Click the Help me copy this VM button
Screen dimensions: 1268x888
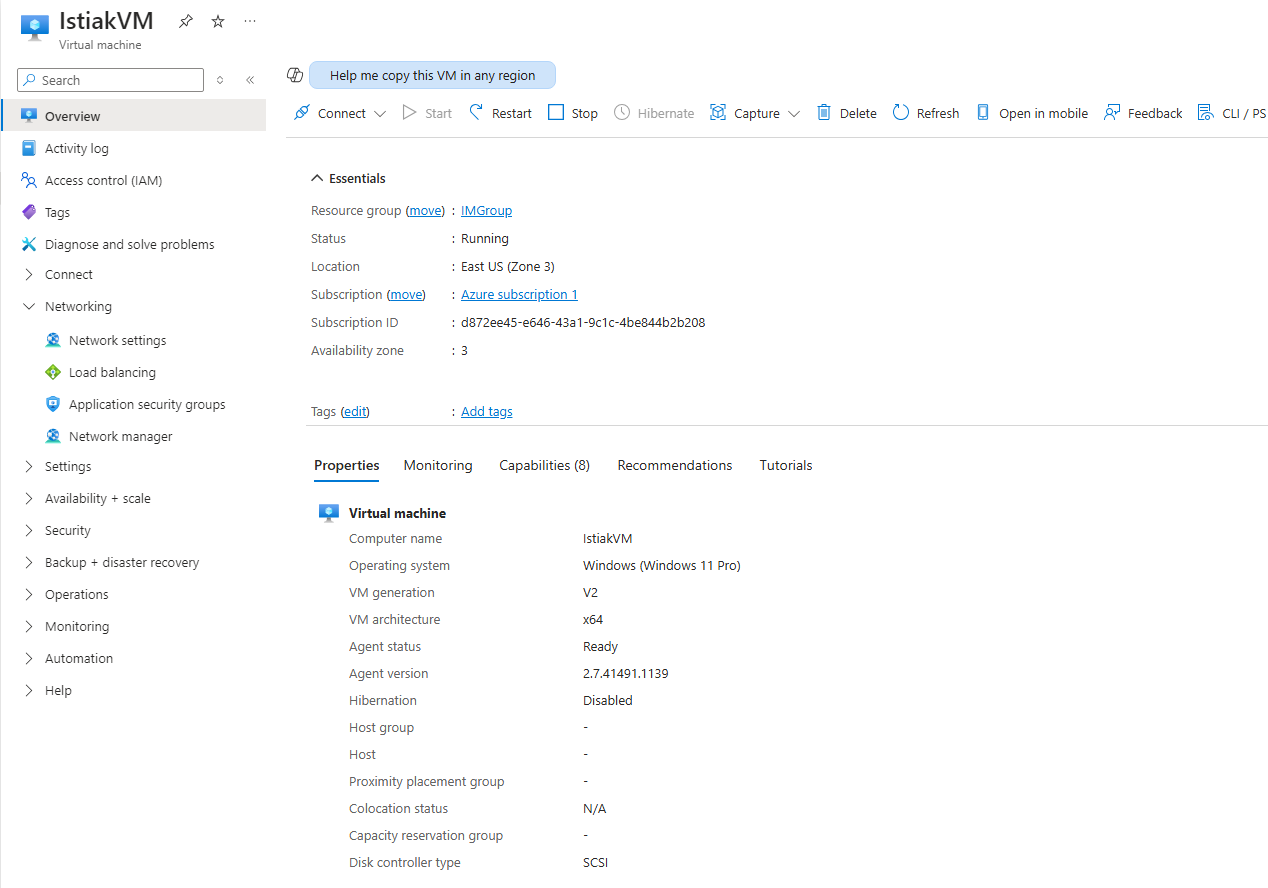432,75
